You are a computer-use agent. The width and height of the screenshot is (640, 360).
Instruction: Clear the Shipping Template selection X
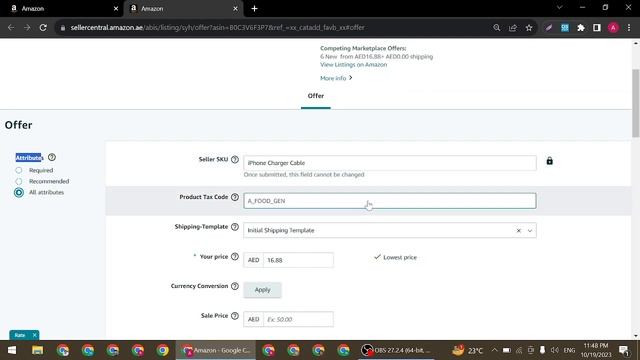point(518,231)
